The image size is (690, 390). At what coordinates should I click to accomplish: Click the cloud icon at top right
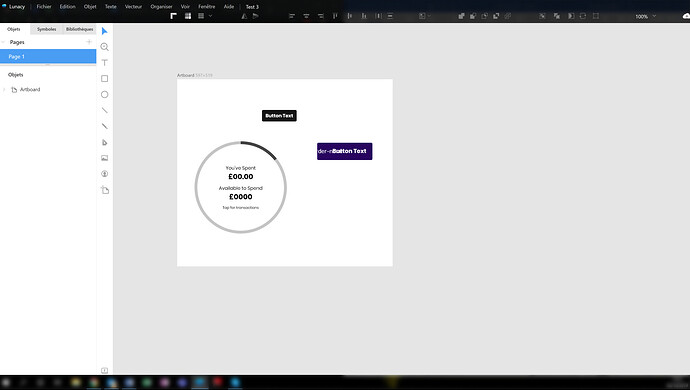click(686, 16)
